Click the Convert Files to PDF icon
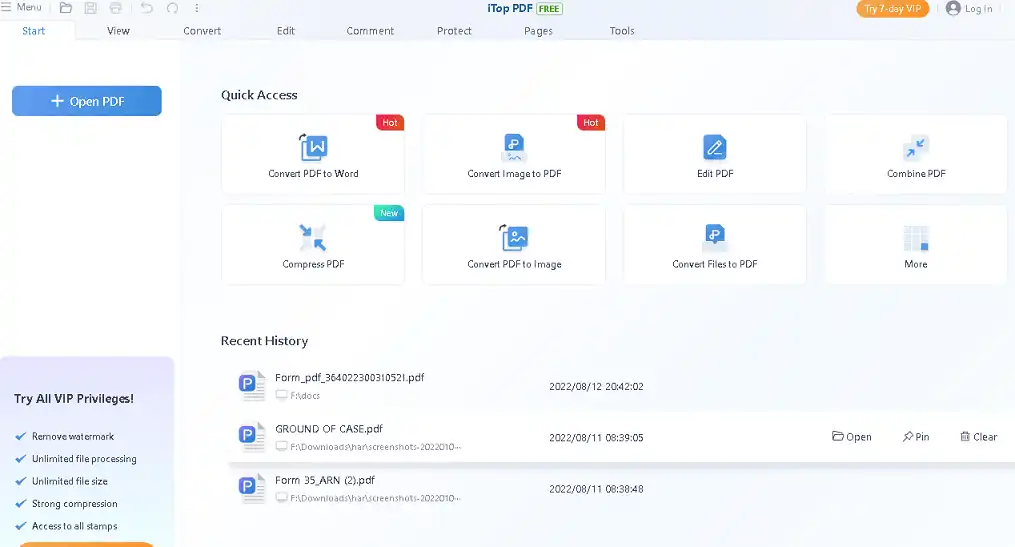Viewport: 1015px width, 547px height. [x=715, y=237]
